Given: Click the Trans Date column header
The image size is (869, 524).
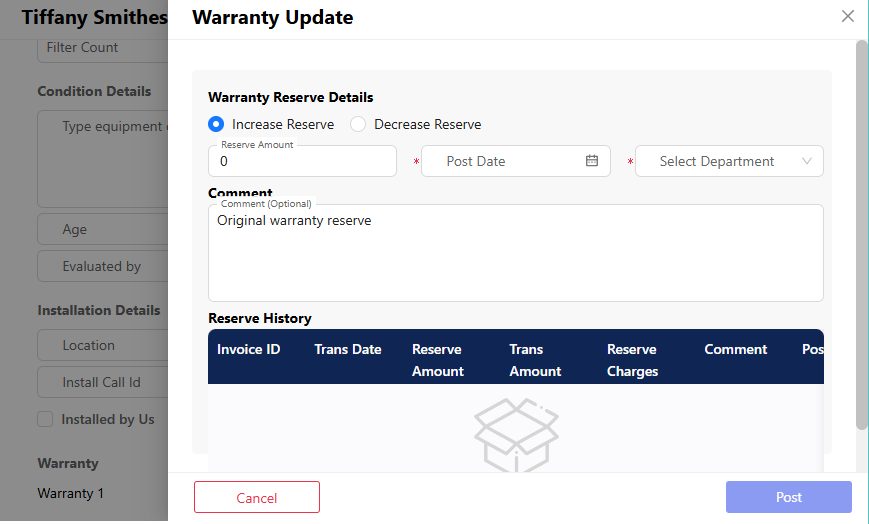Looking at the screenshot, I should coord(347,349).
